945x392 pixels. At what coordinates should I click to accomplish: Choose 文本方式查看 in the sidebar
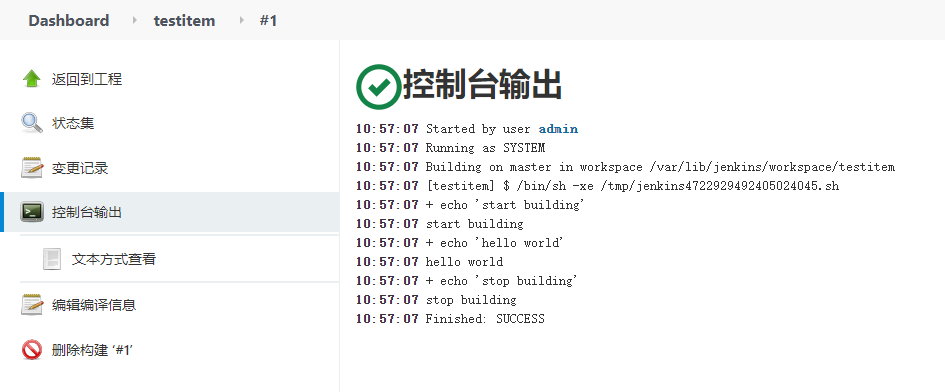tap(114, 259)
